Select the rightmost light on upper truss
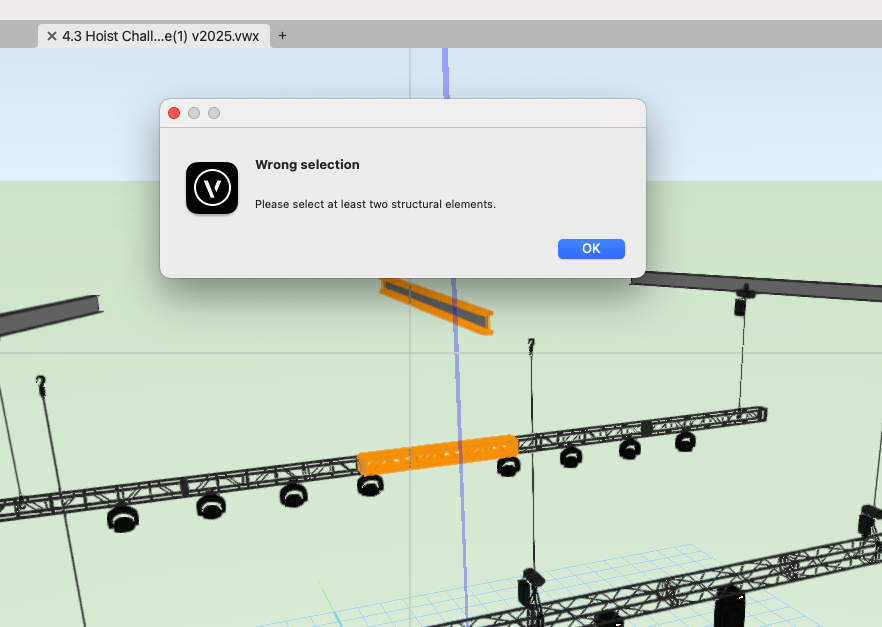Image resolution: width=882 pixels, height=627 pixels. pyautogui.click(x=685, y=440)
